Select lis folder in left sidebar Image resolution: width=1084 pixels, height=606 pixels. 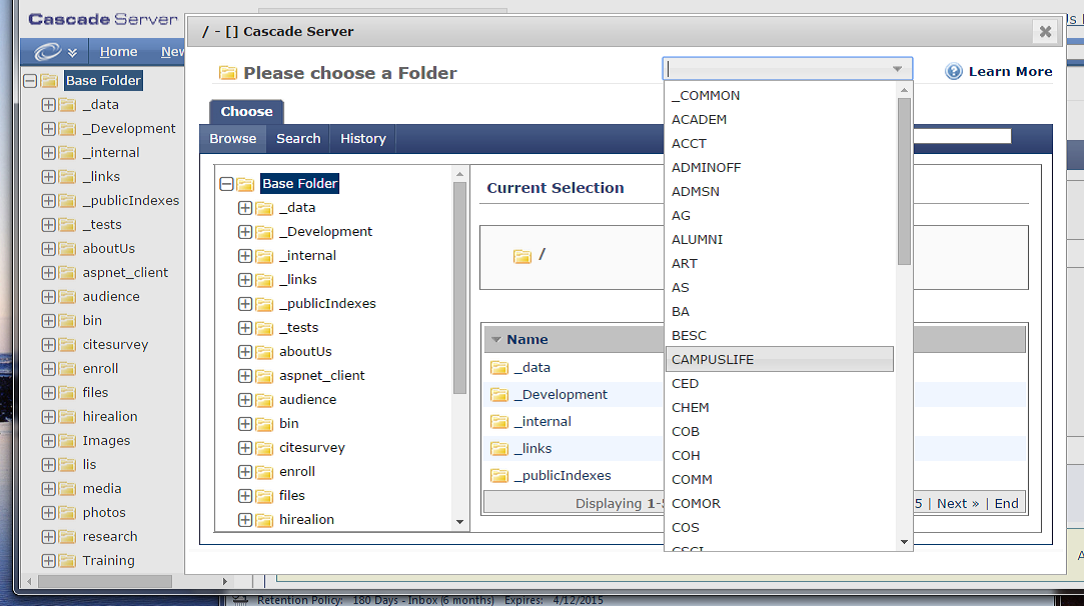pyautogui.click(x=89, y=464)
